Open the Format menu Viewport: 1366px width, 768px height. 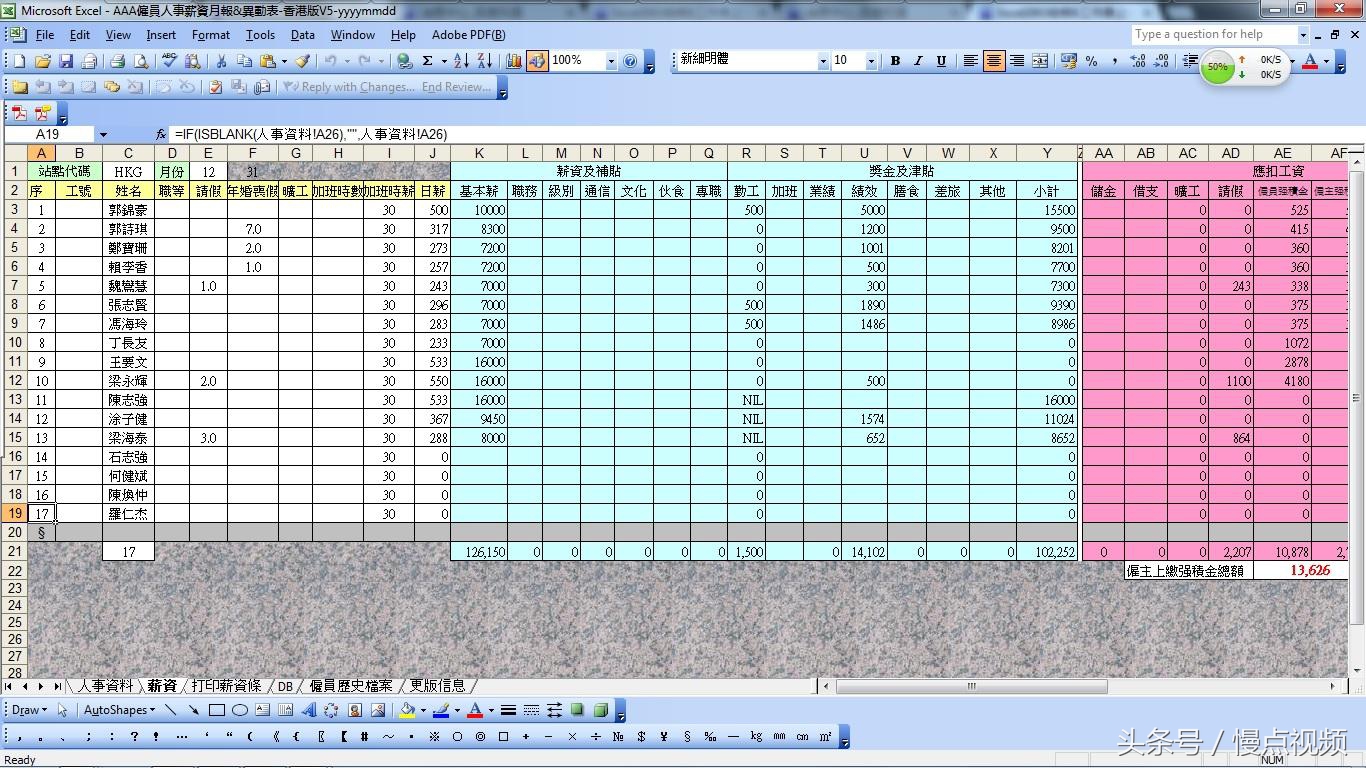211,35
